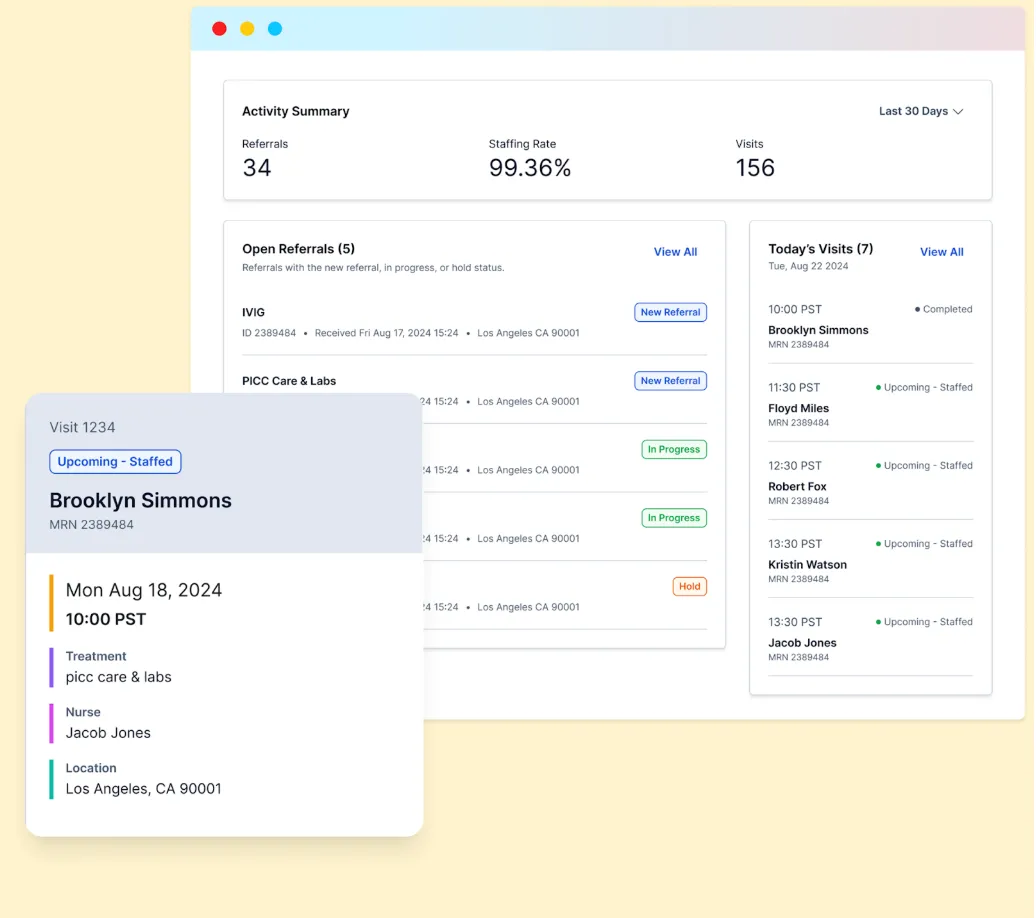
Task: Click the Mon Aug 18, 2024 date
Action: click(143, 590)
